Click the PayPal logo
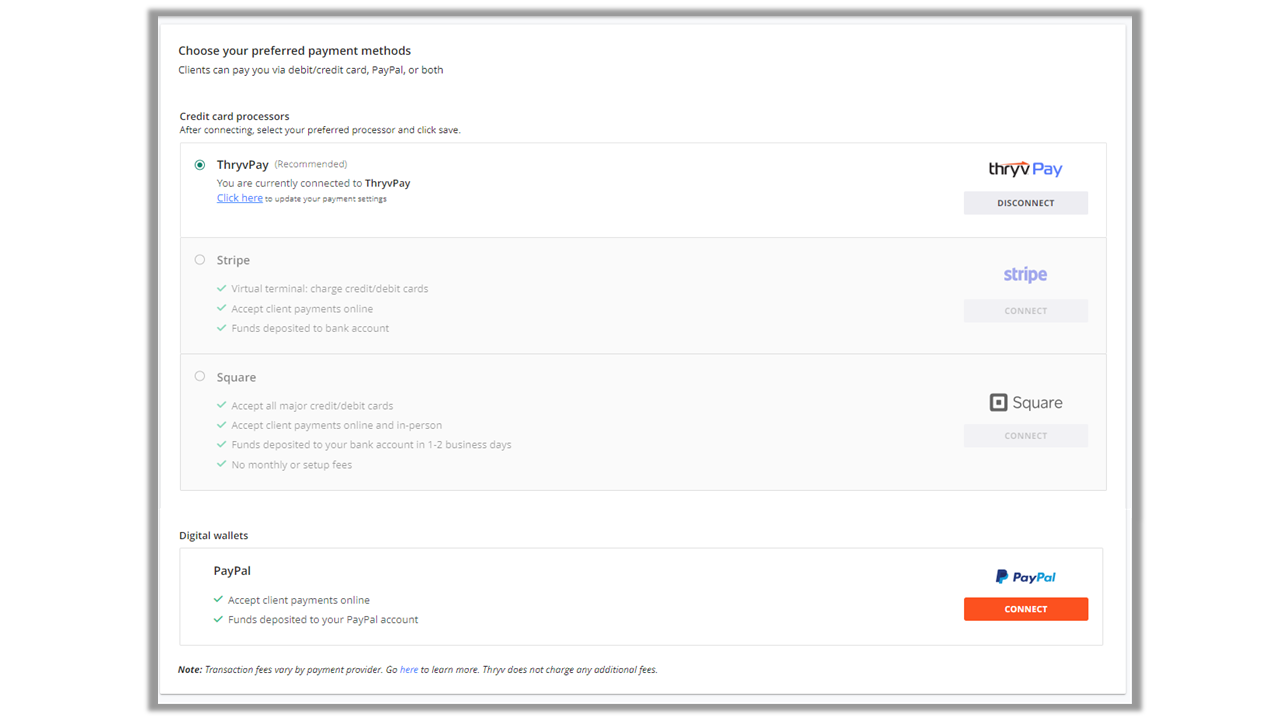 [x=1025, y=577]
